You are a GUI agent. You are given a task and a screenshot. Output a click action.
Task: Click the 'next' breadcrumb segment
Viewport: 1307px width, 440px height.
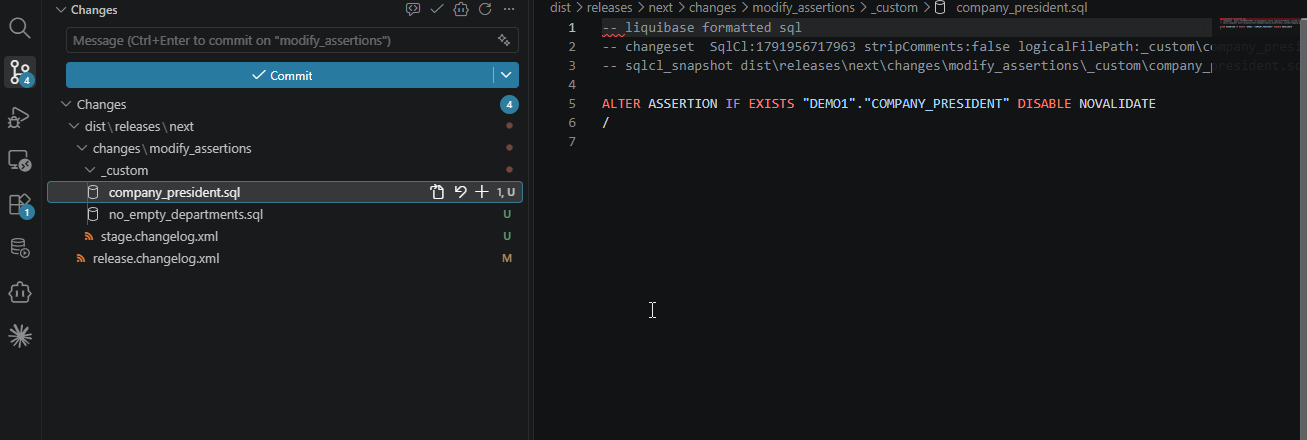[661, 7]
